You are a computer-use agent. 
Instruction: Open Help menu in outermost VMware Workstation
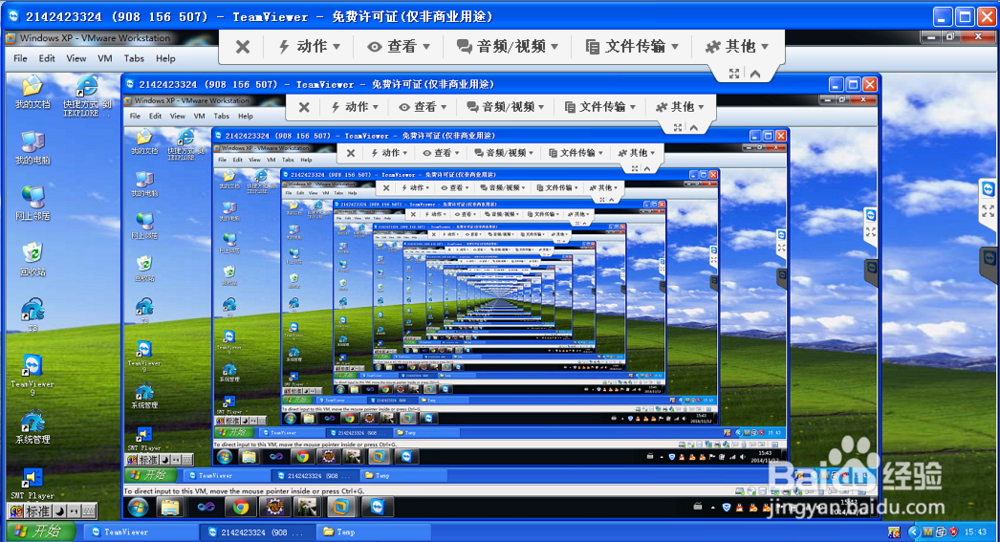click(165, 58)
